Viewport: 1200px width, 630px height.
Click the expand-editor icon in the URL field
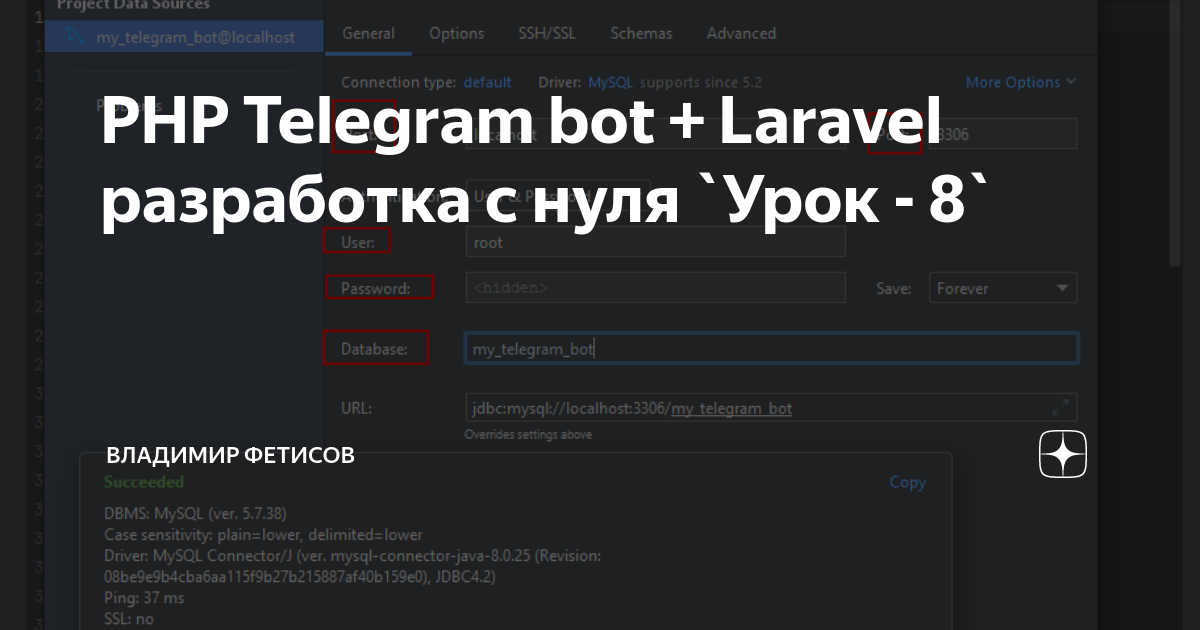(x=1059, y=407)
